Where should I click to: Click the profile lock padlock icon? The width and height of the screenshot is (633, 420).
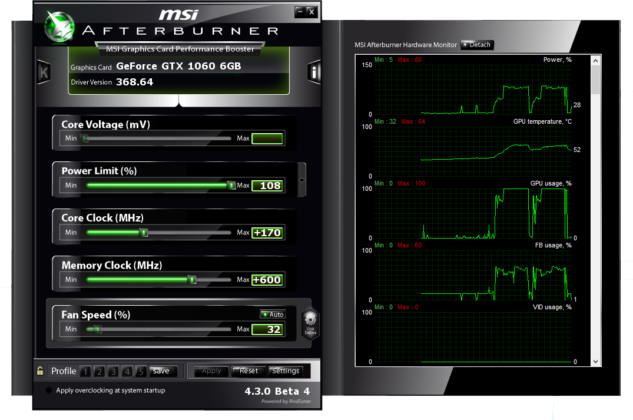(40, 371)
